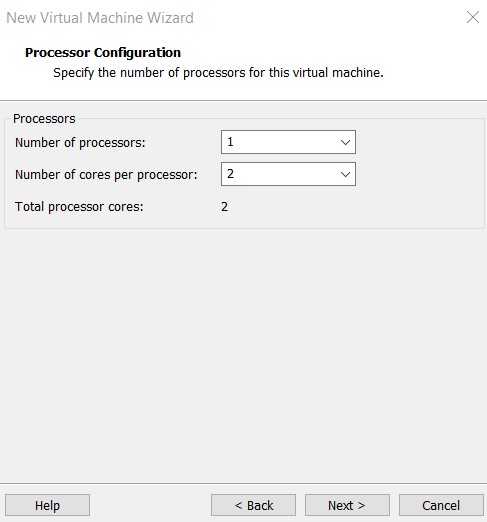Click the Processors group box title

pos(44,119)
